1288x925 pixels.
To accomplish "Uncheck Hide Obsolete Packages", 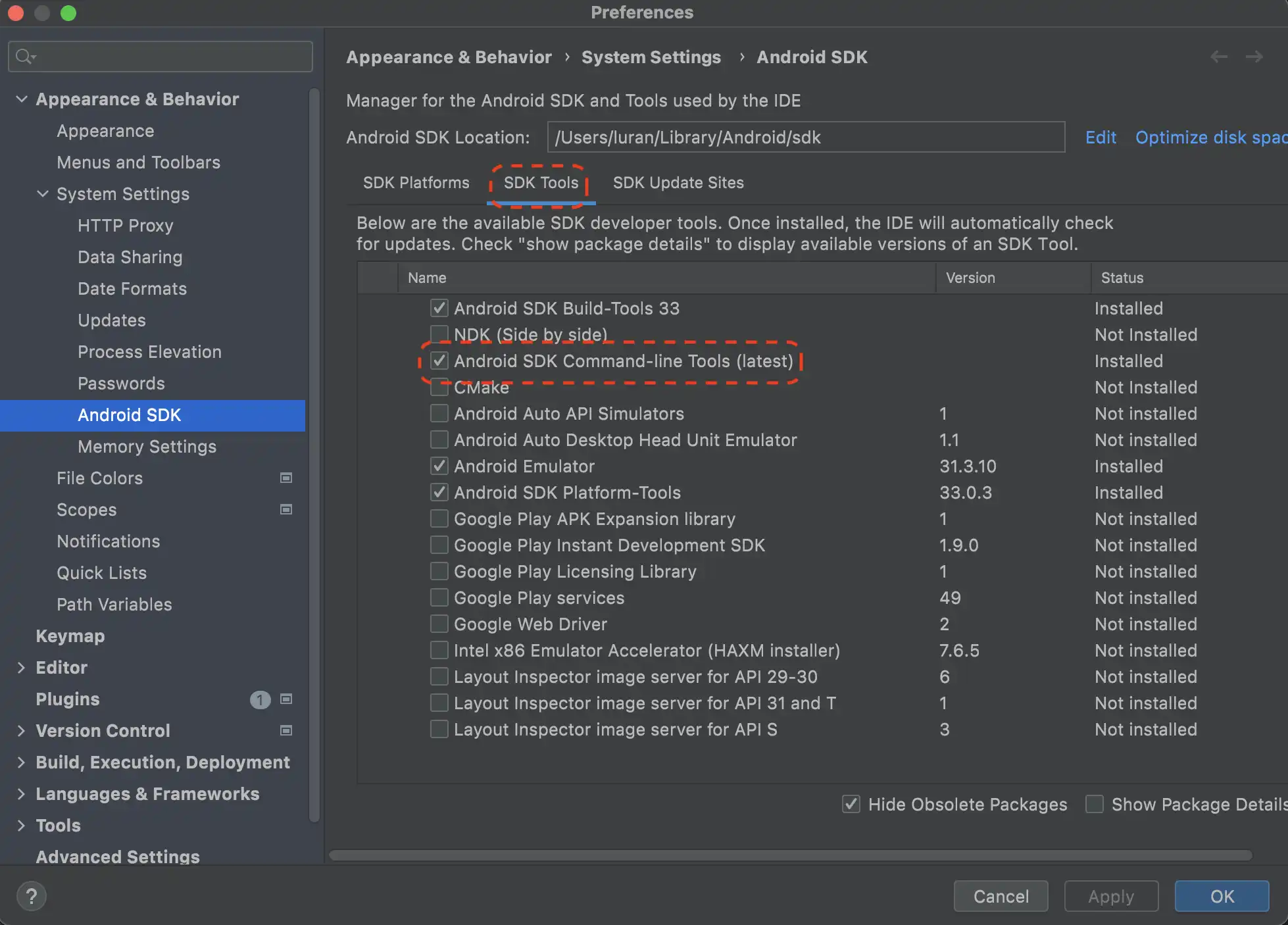I will coord(851,804).
